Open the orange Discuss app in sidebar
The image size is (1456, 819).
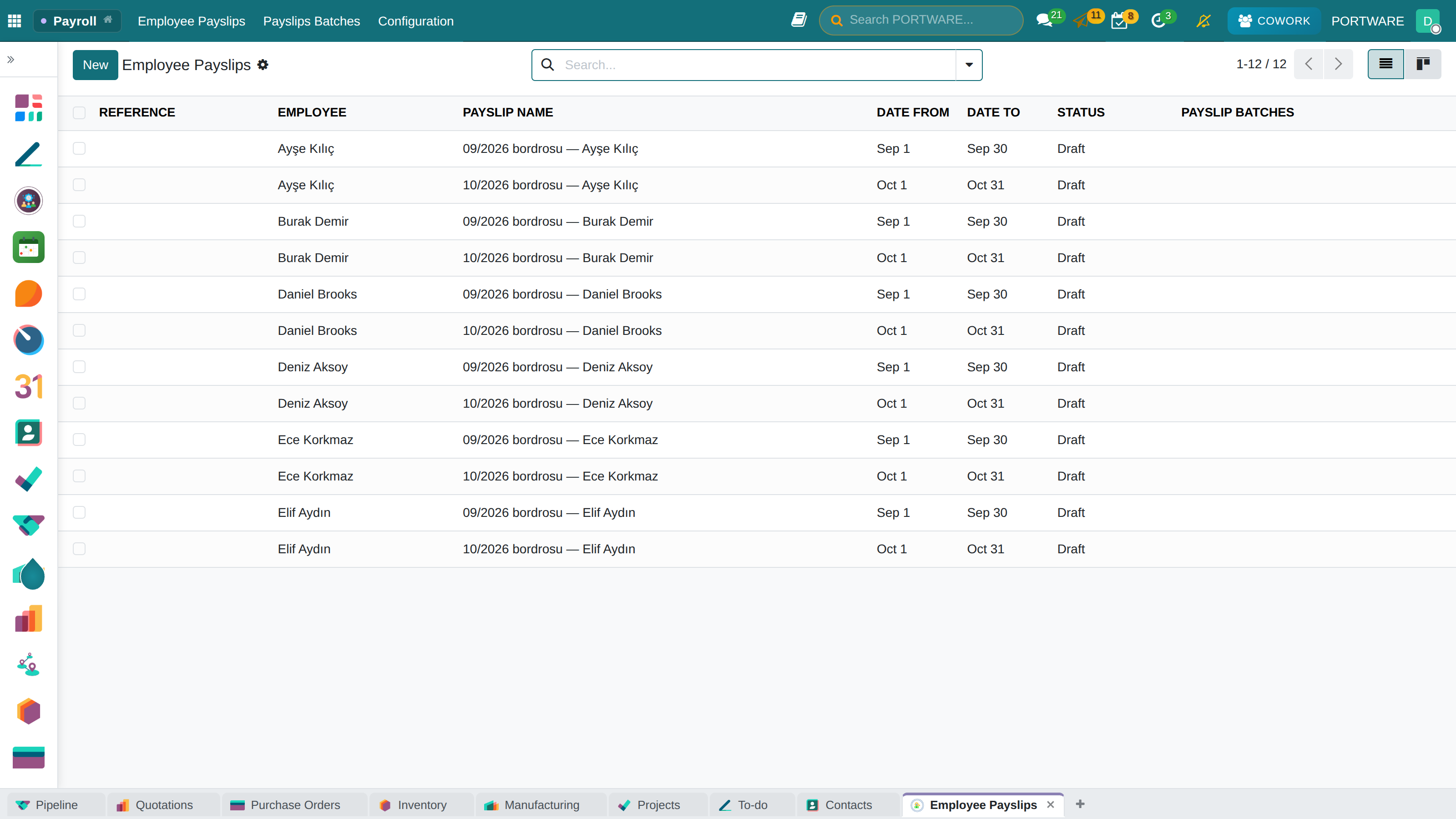[28, 293]
